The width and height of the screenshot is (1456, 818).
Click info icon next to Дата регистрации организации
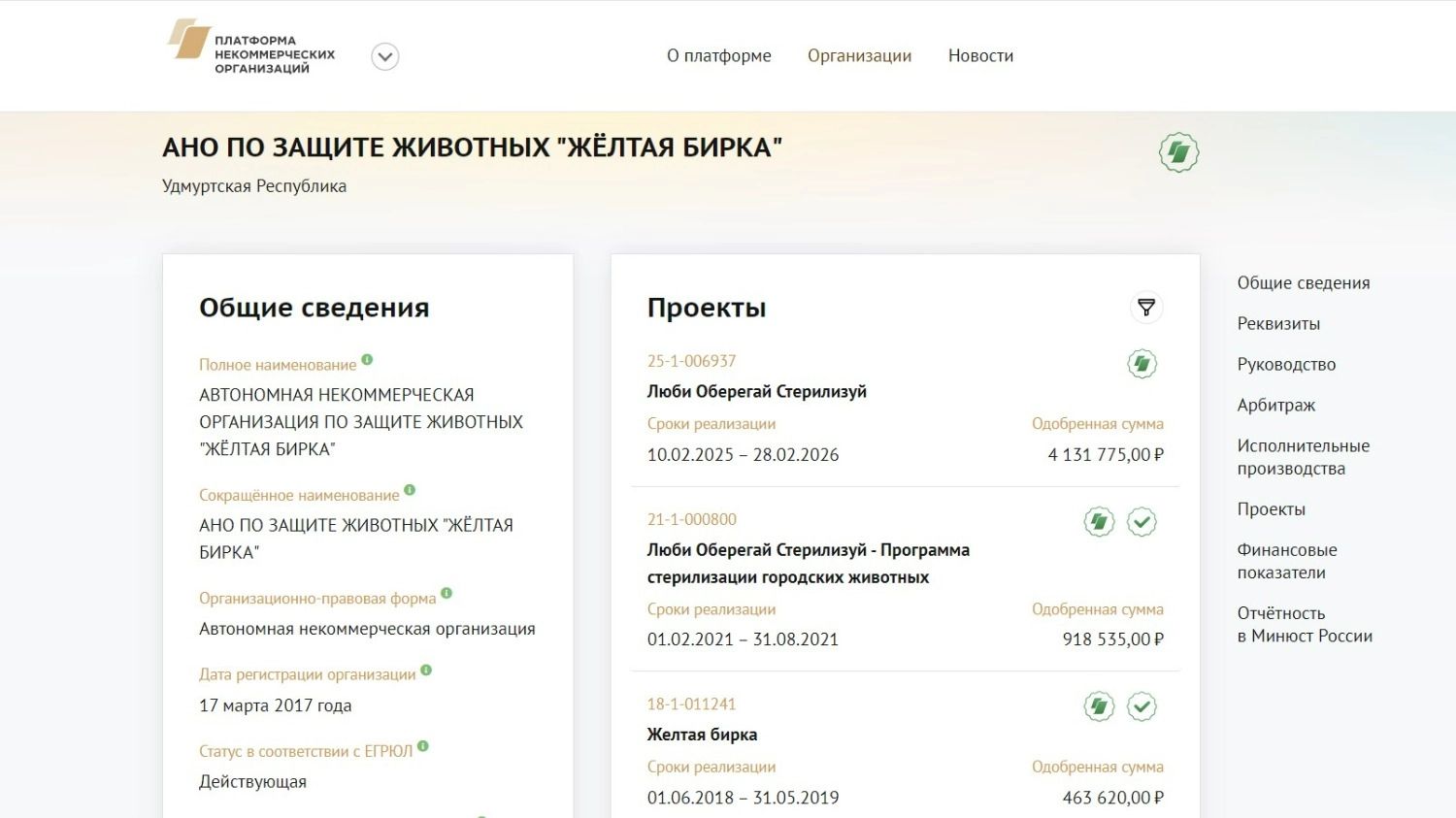coord(426,670)
